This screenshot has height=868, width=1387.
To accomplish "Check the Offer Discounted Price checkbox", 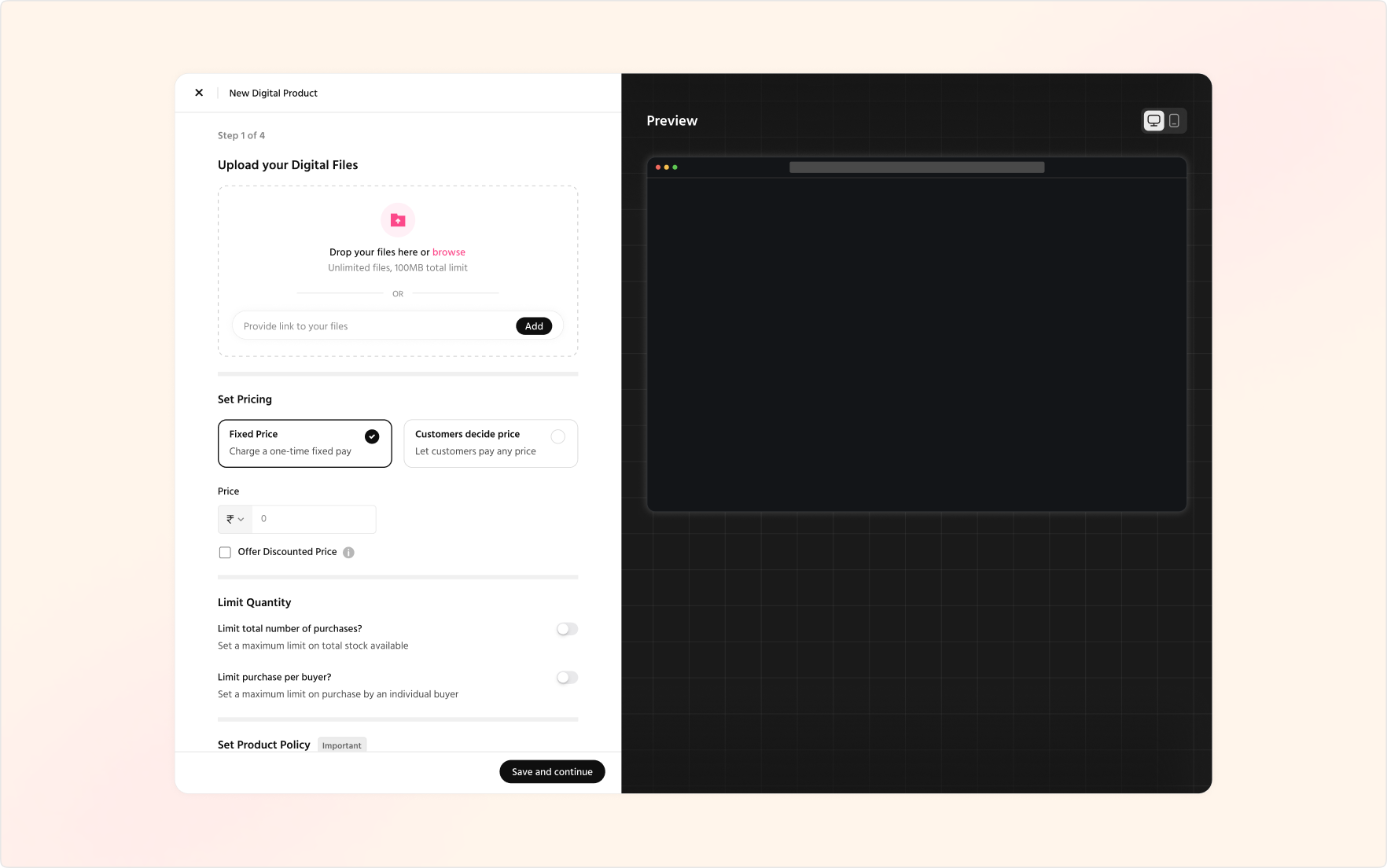I will tap(225, 552).
